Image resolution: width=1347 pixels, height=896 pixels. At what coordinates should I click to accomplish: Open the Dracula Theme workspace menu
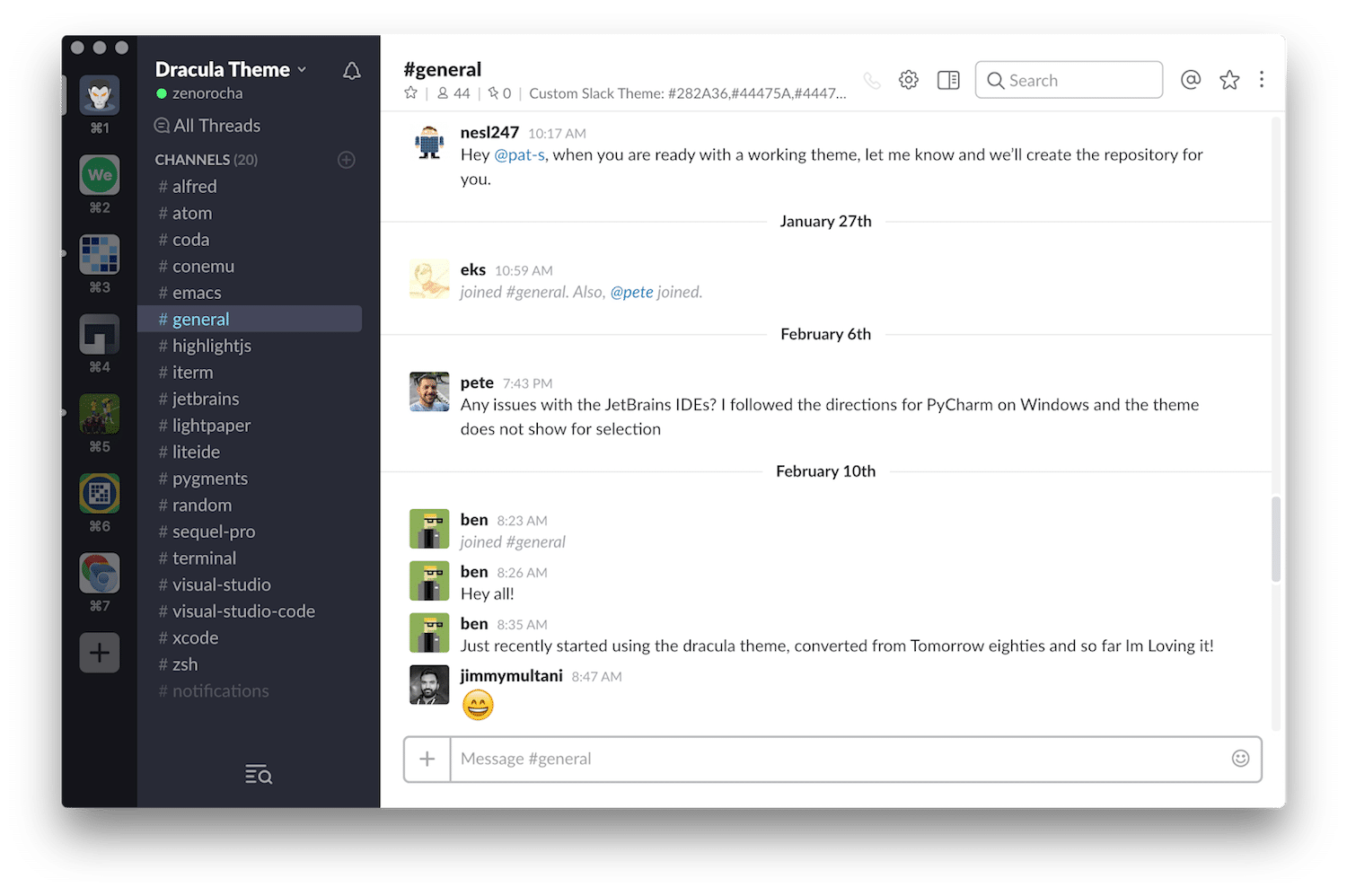pos(224,69)
